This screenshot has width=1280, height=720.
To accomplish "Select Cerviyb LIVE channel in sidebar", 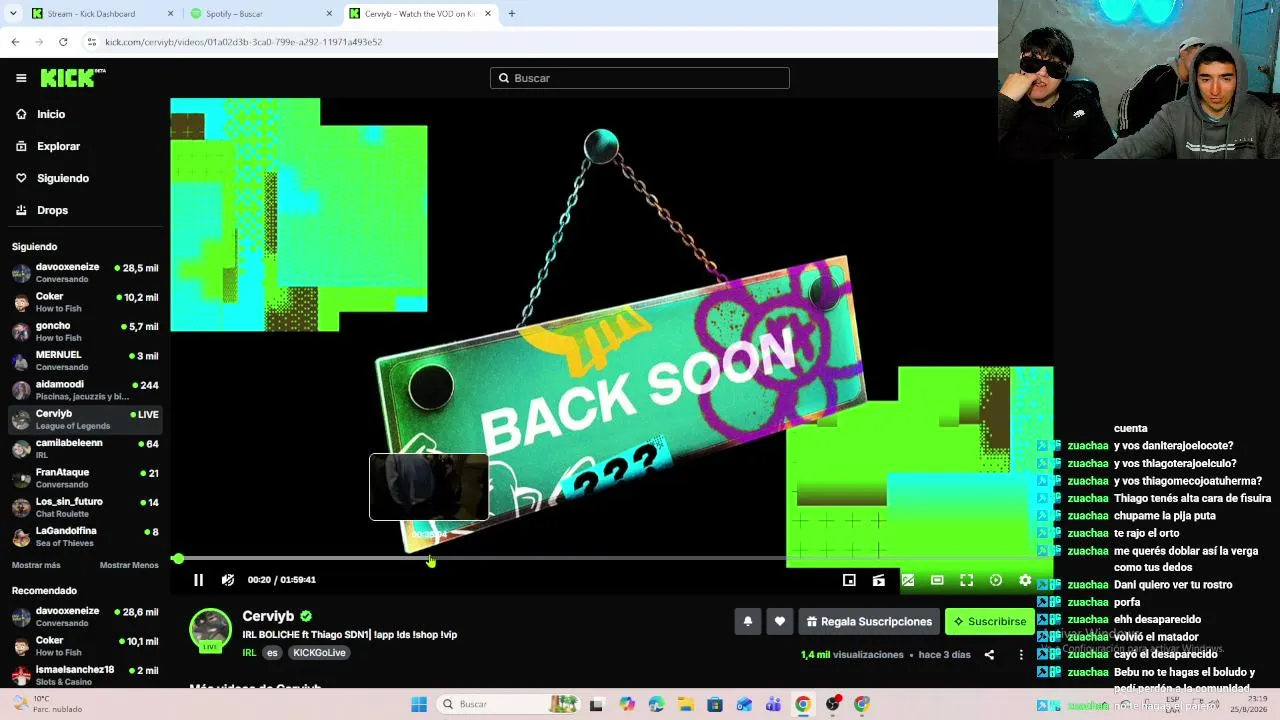I will 85,419.
